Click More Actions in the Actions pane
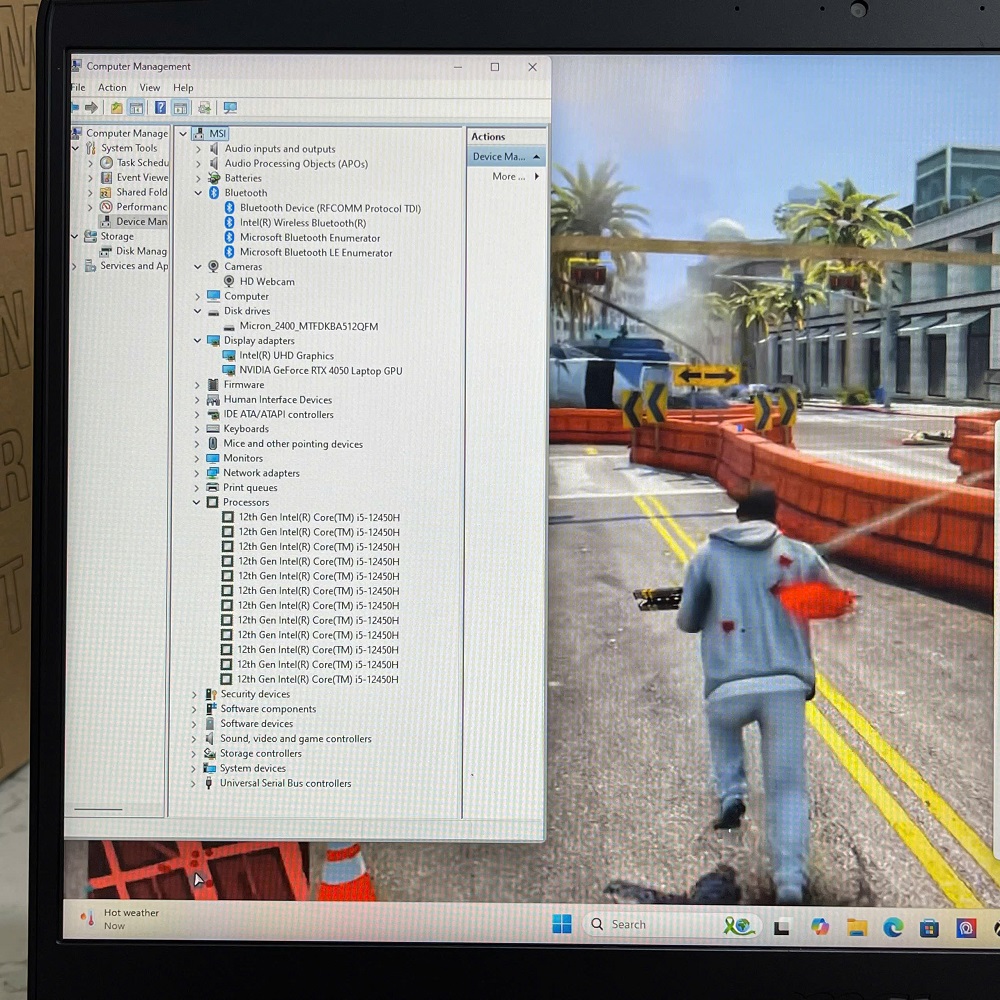 pos(510,177)
